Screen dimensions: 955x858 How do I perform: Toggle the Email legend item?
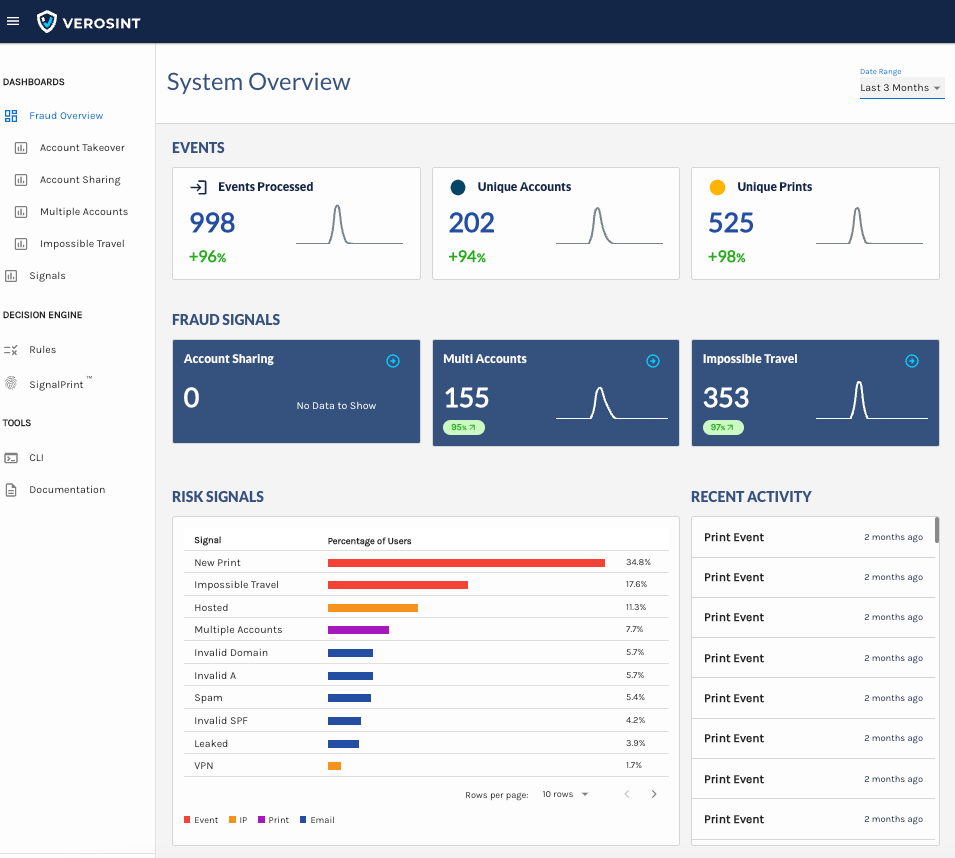[315, 820]
